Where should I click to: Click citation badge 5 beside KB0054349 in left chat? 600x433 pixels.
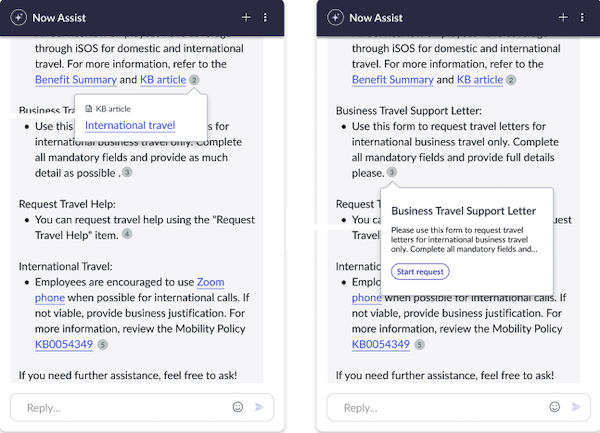103,345
